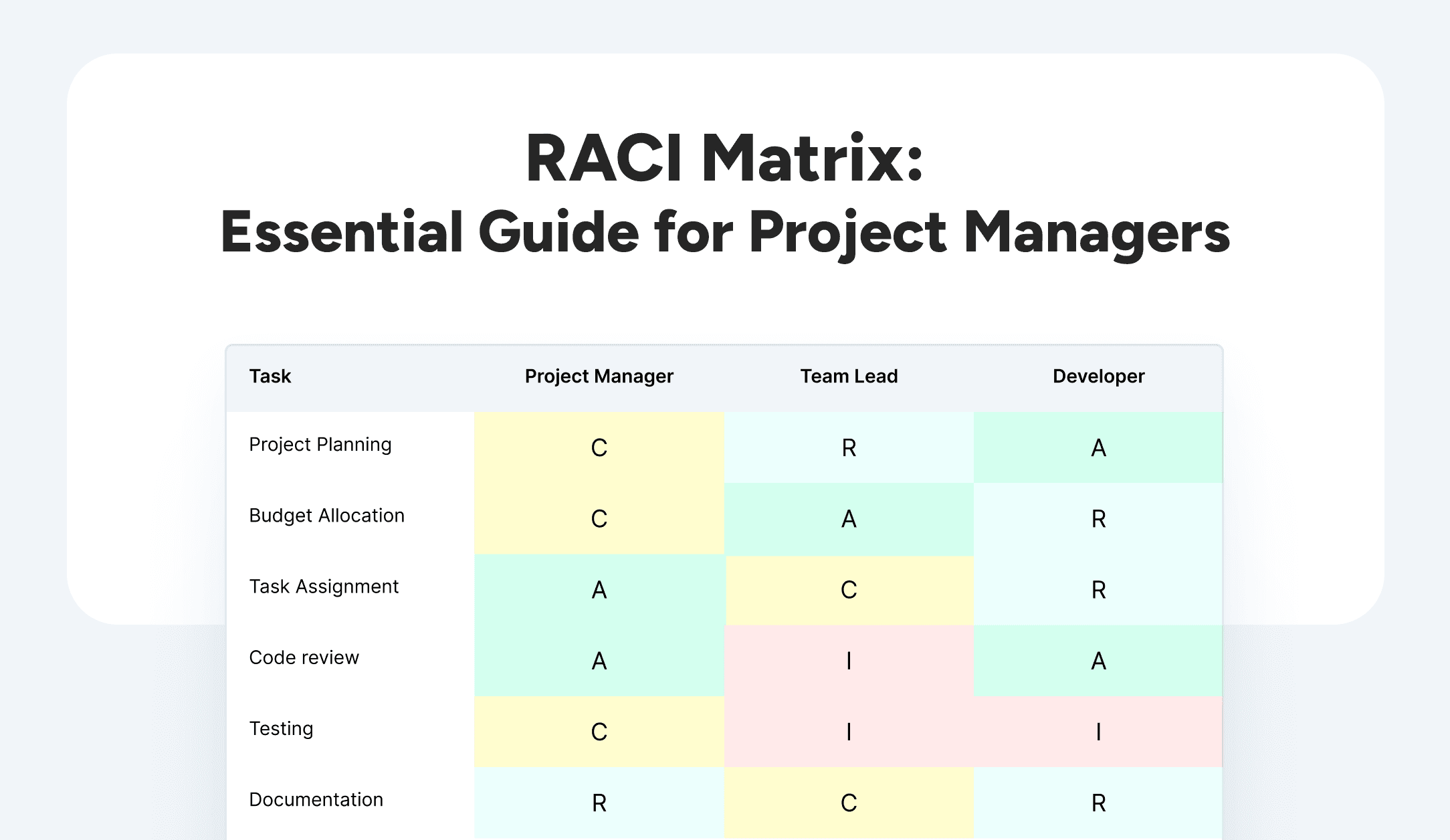Screen dimensions: 1450x840
Task: Select Developer cell for Project Planning
Action: click(x=1098, y=447)
